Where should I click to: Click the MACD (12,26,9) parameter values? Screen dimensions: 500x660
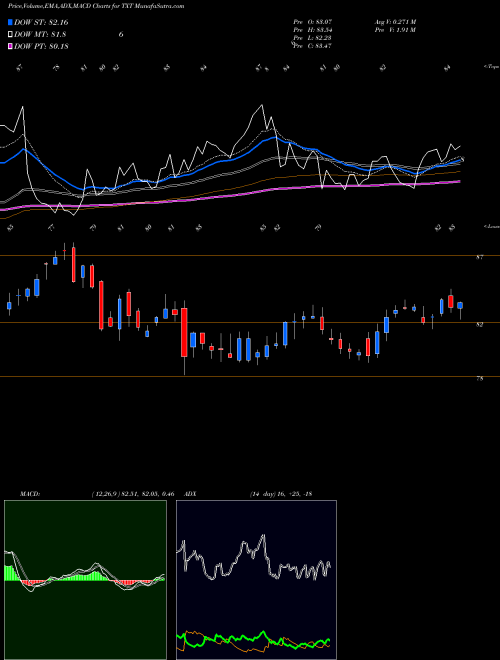pyautogui.click(x=133, y=494)
